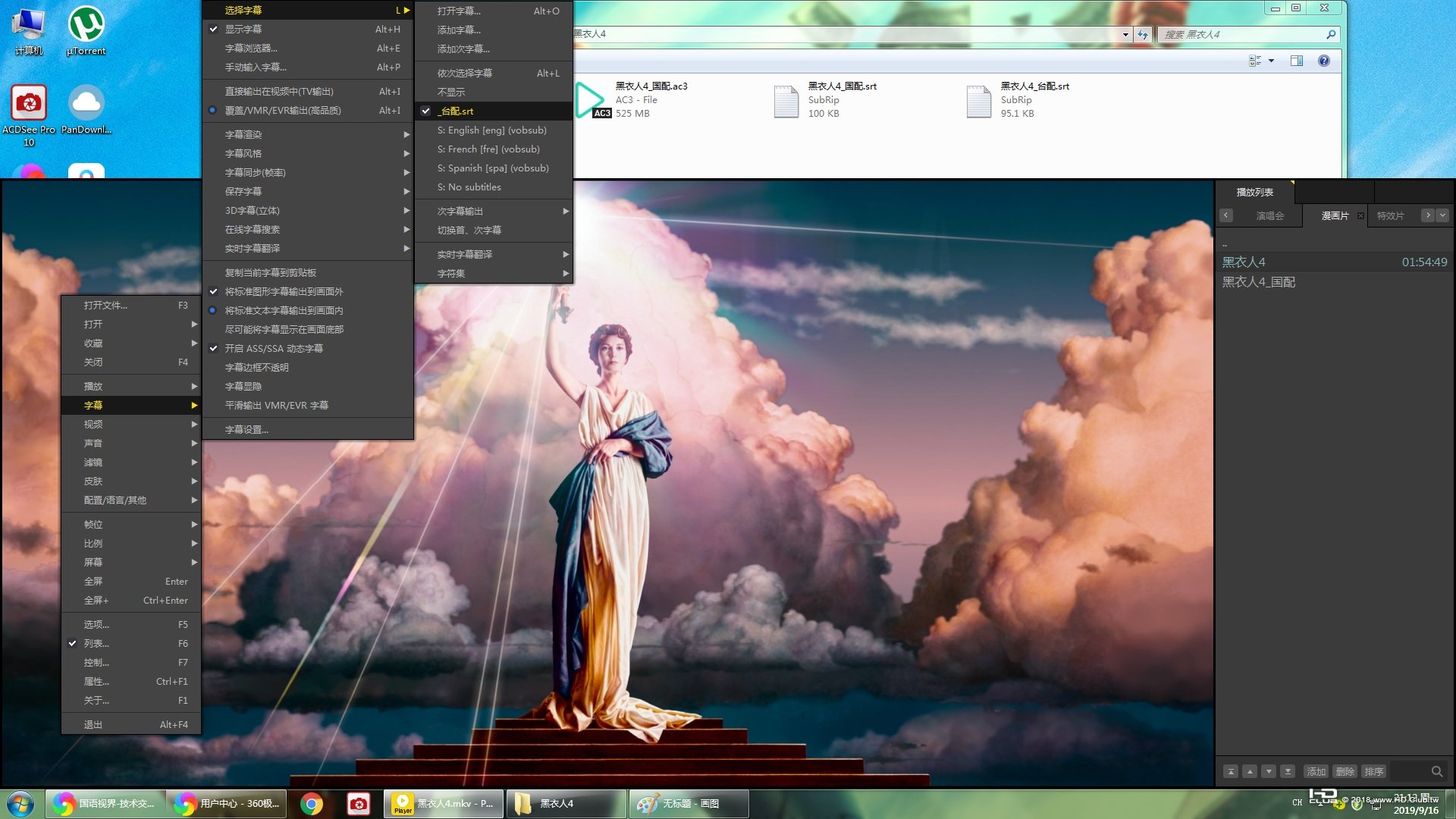Viewport: 1456px width, 819px height.
Task: Click the Explorer help icon
Action: point(1323,61)
